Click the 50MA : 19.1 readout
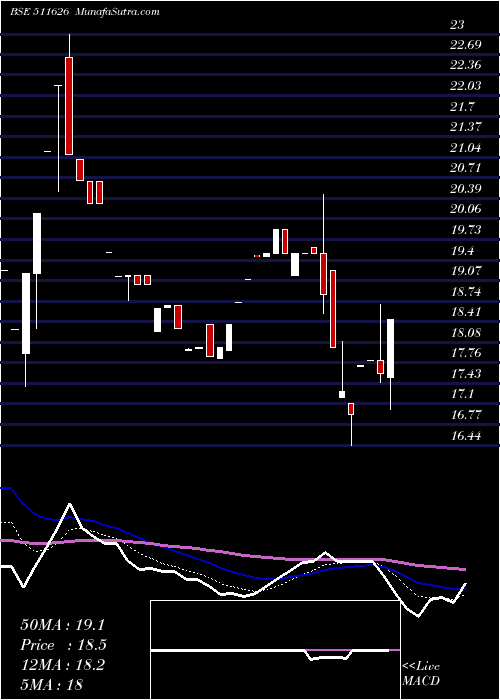This screenshot has height=700, width=500. pyautogui.click(x=62, y=625)
